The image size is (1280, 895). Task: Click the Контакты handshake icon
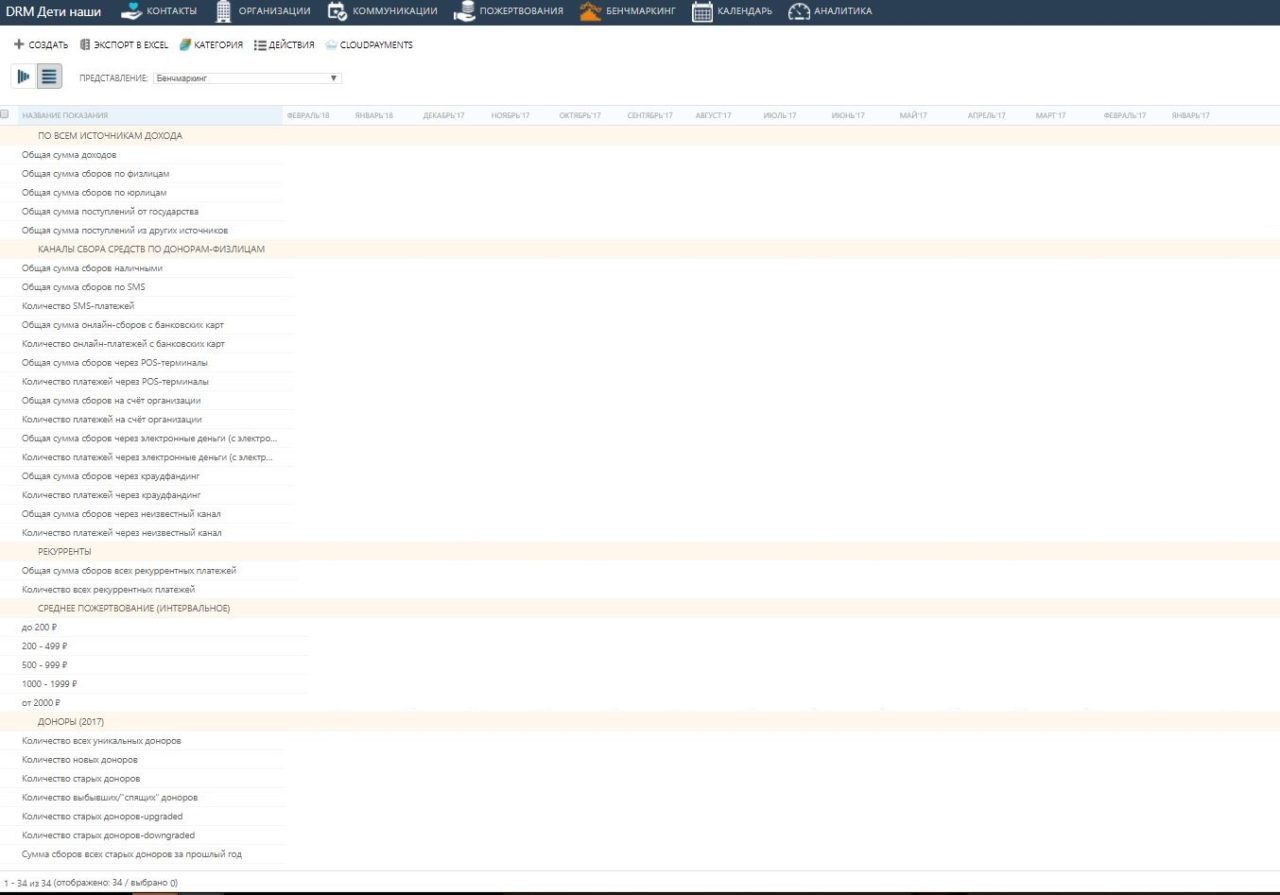pyautogui.click(x=132, y=11)
